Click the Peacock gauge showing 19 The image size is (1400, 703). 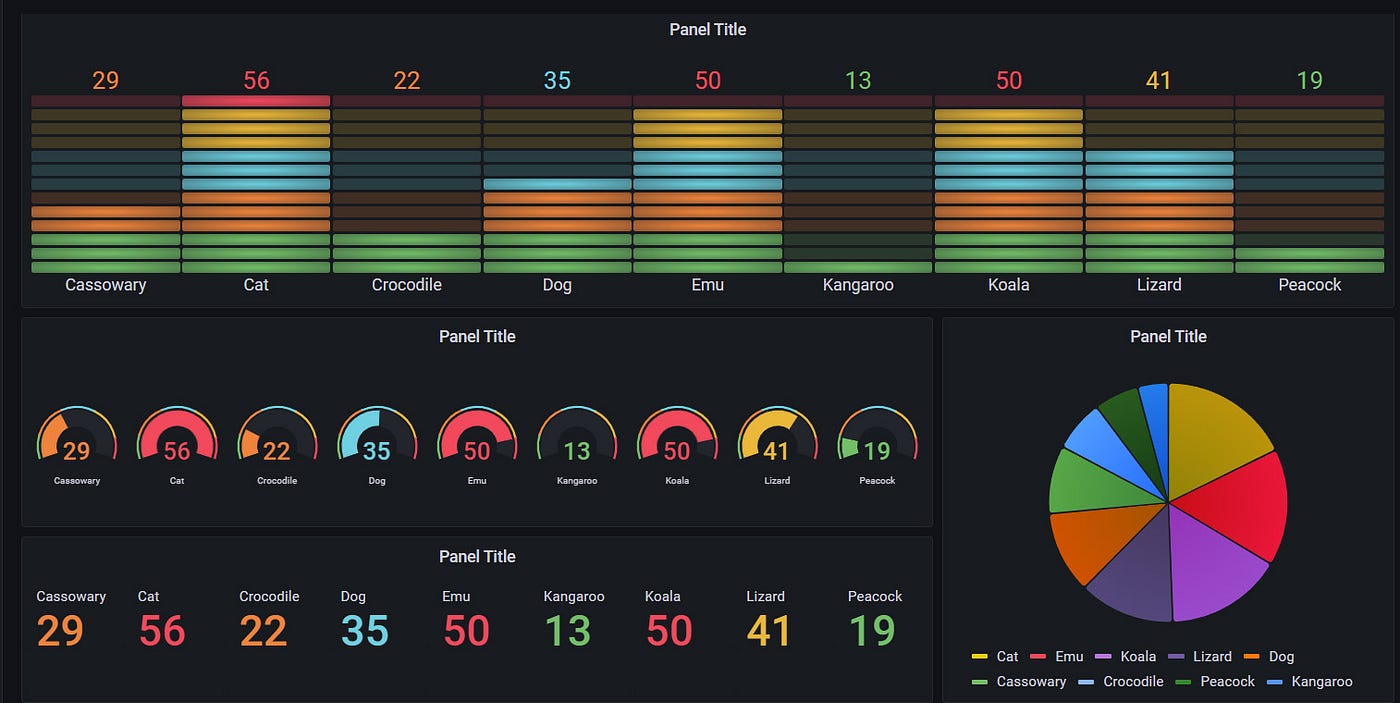tap(877, 440)
